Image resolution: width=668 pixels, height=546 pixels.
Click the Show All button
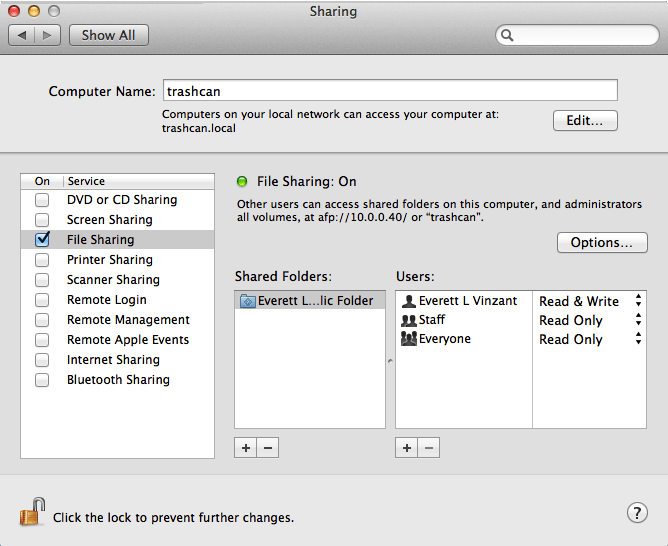(108, 35)
